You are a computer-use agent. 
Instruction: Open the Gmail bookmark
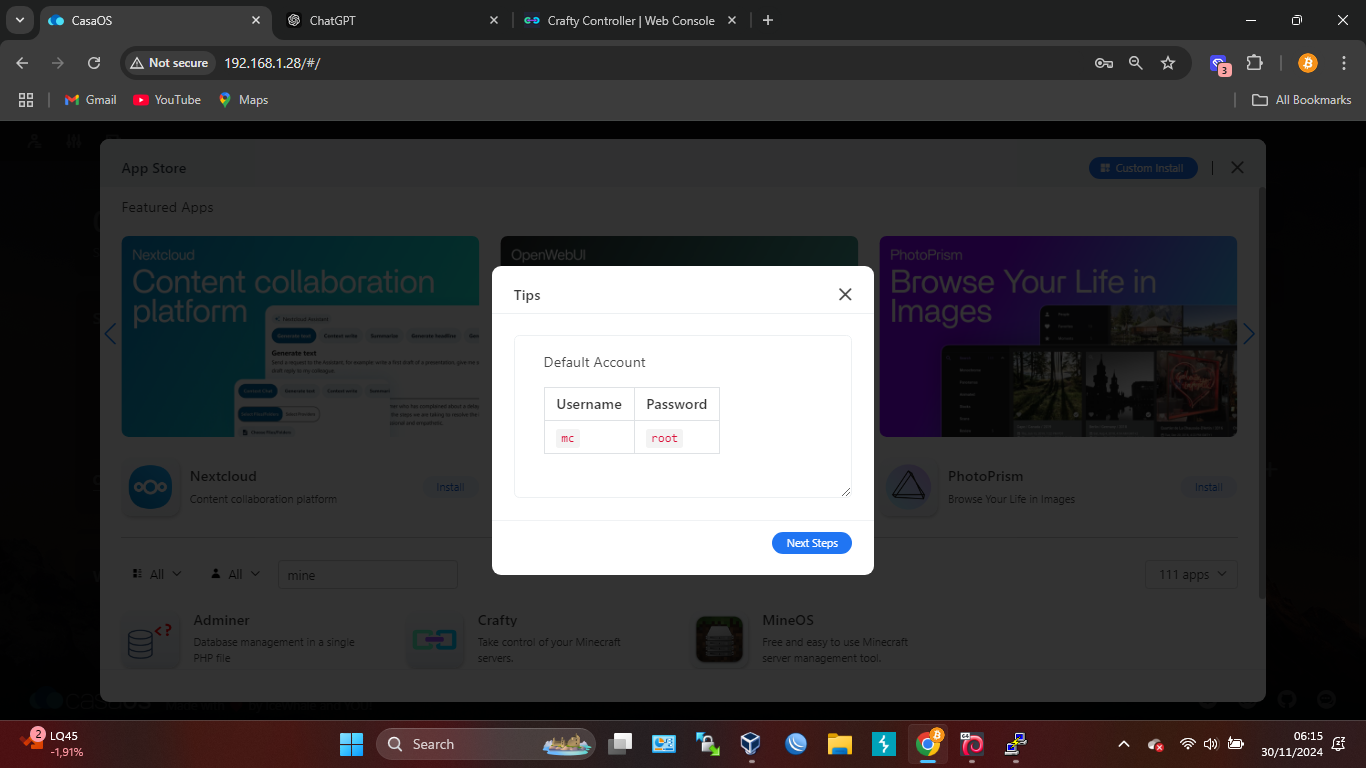pyautogui.click(x=91, y=100)
